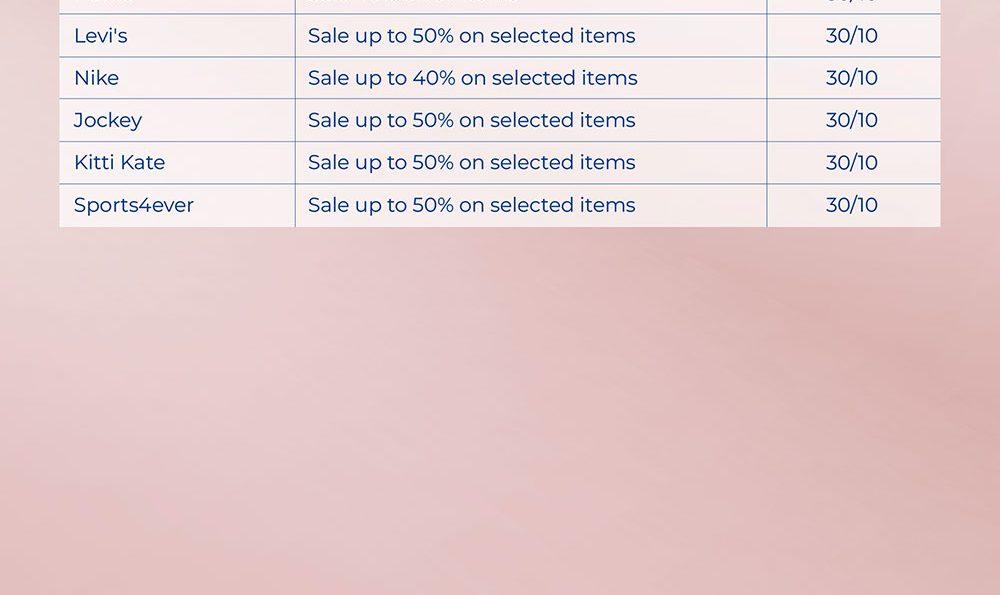Image resolution: width=1000 pixels, height=595 pixels.
Task: Click the cut-off offer cell above Levi's offer
Action: tap(530, 5)
